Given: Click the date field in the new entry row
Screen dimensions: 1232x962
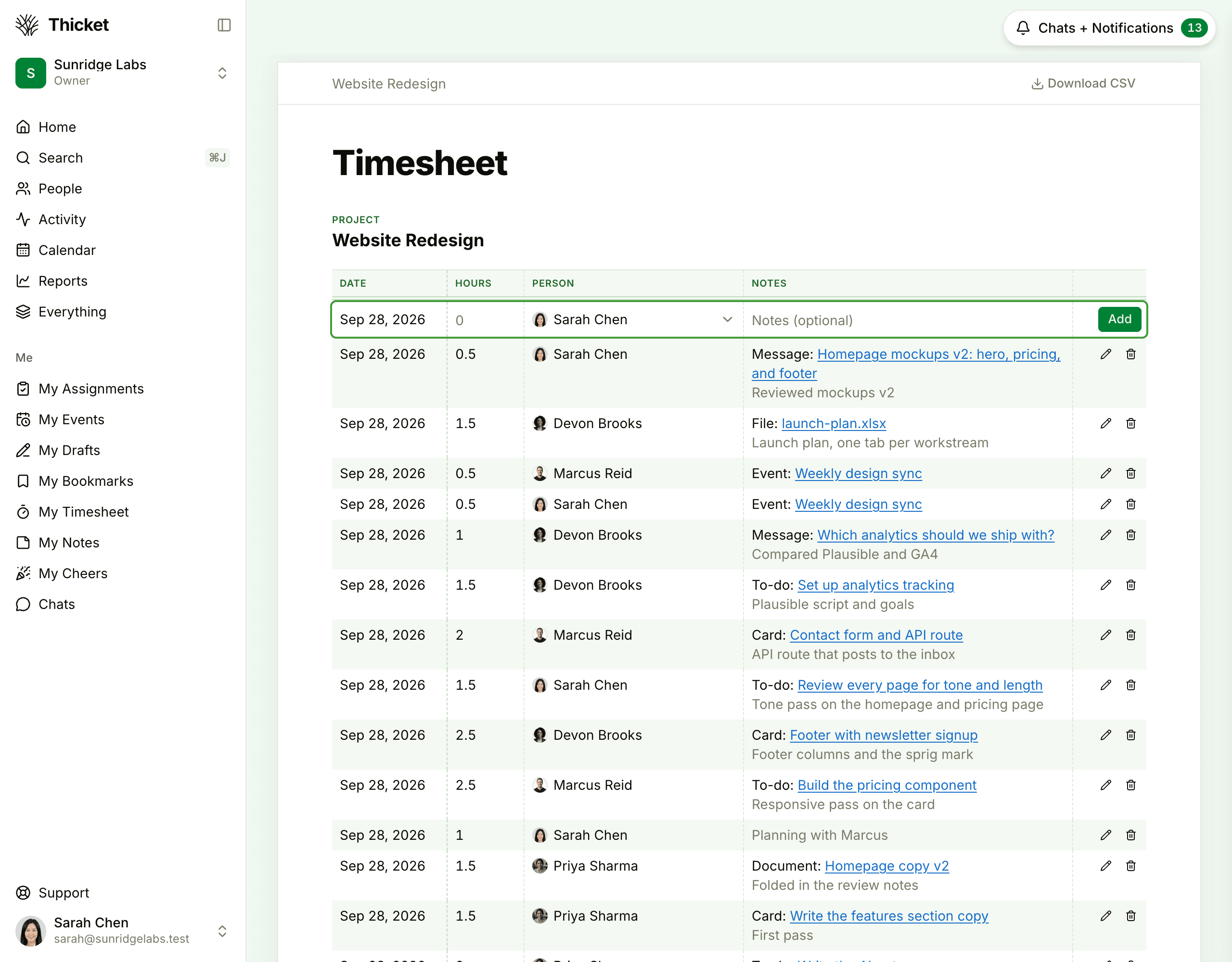Looking at the screenshot, I should pos(390,320).
